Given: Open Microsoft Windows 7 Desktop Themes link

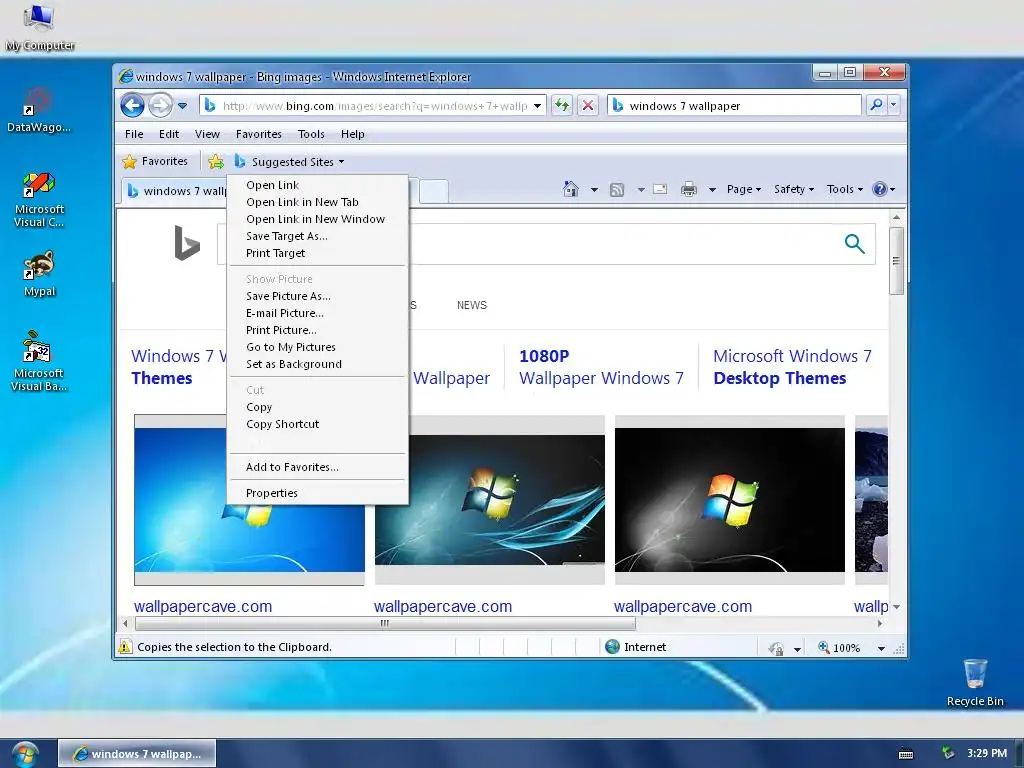Looking at the screenshot, I should coord(792,367).
